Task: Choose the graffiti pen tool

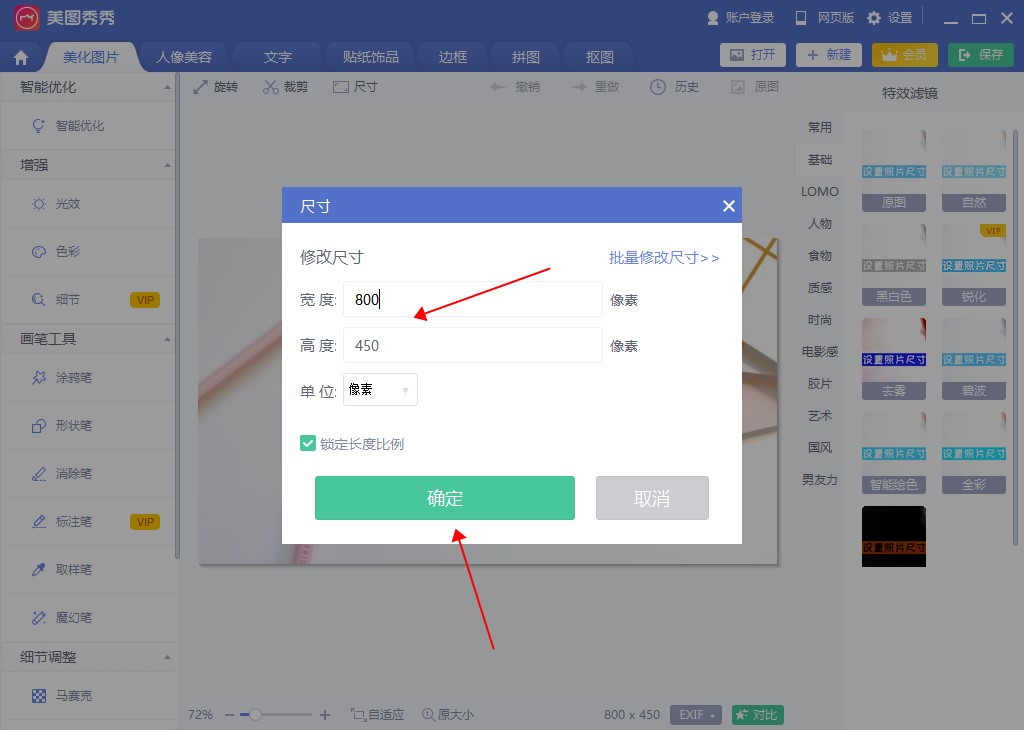Action: 39,378
